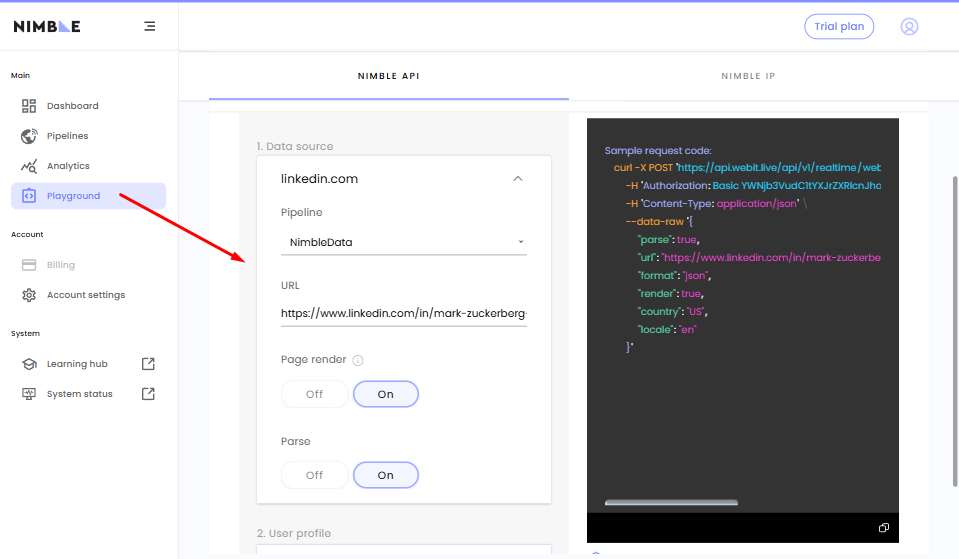The image size is (959, 559).
Task: Click the curl -X POST code line
Action: click(747, 168)
